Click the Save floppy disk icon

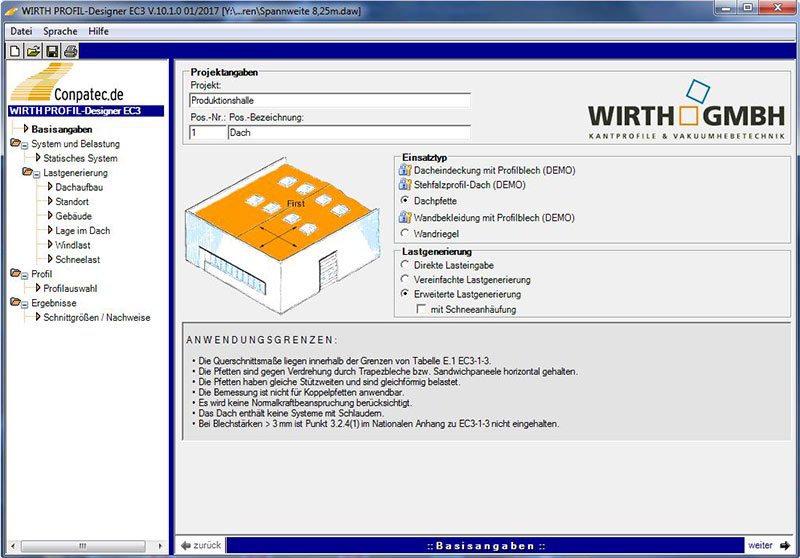52,50
